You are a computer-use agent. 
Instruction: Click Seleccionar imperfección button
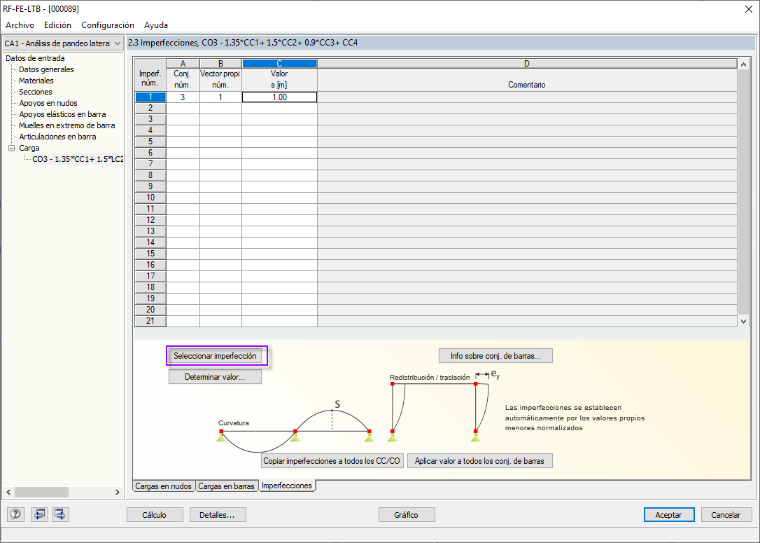click(215, 356)
